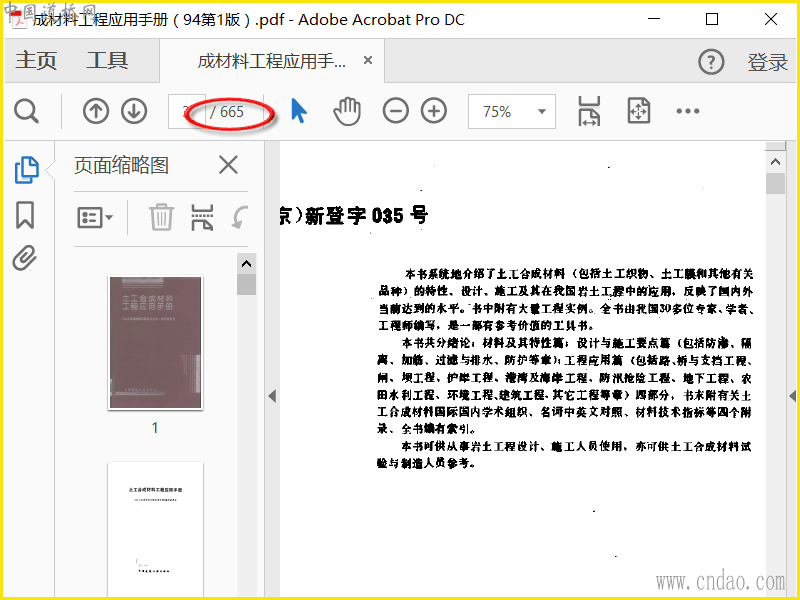800x600 pixels.
Task: Click the heading 新登字 035 号
Action: (366, 215)
